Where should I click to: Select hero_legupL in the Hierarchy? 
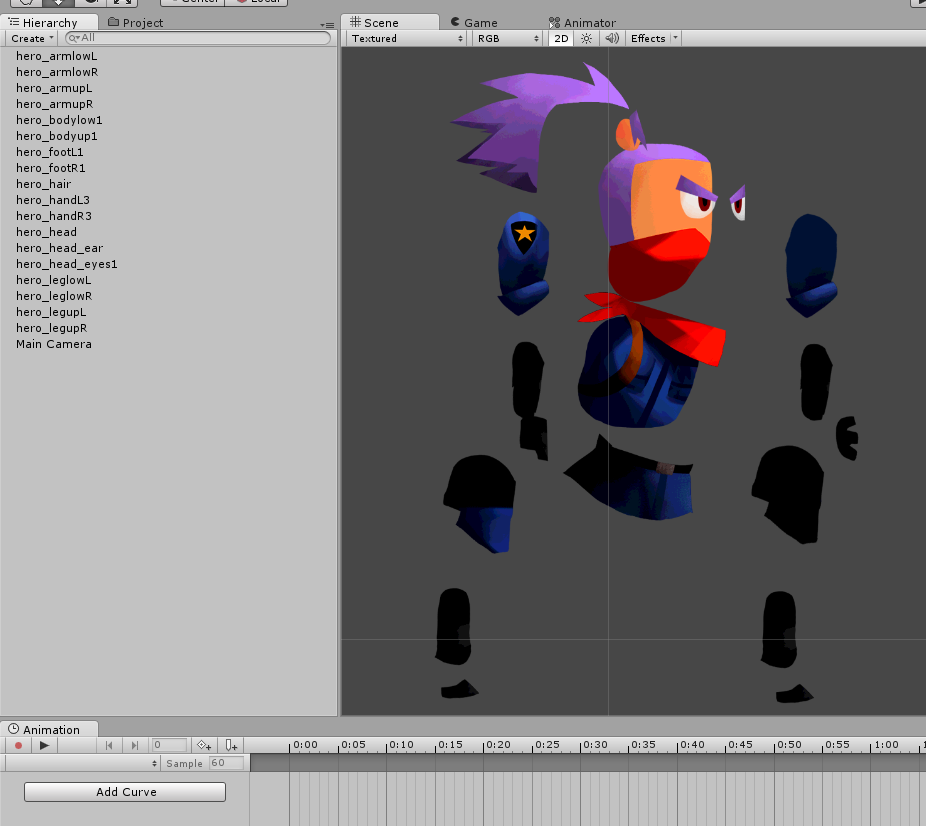51,311
